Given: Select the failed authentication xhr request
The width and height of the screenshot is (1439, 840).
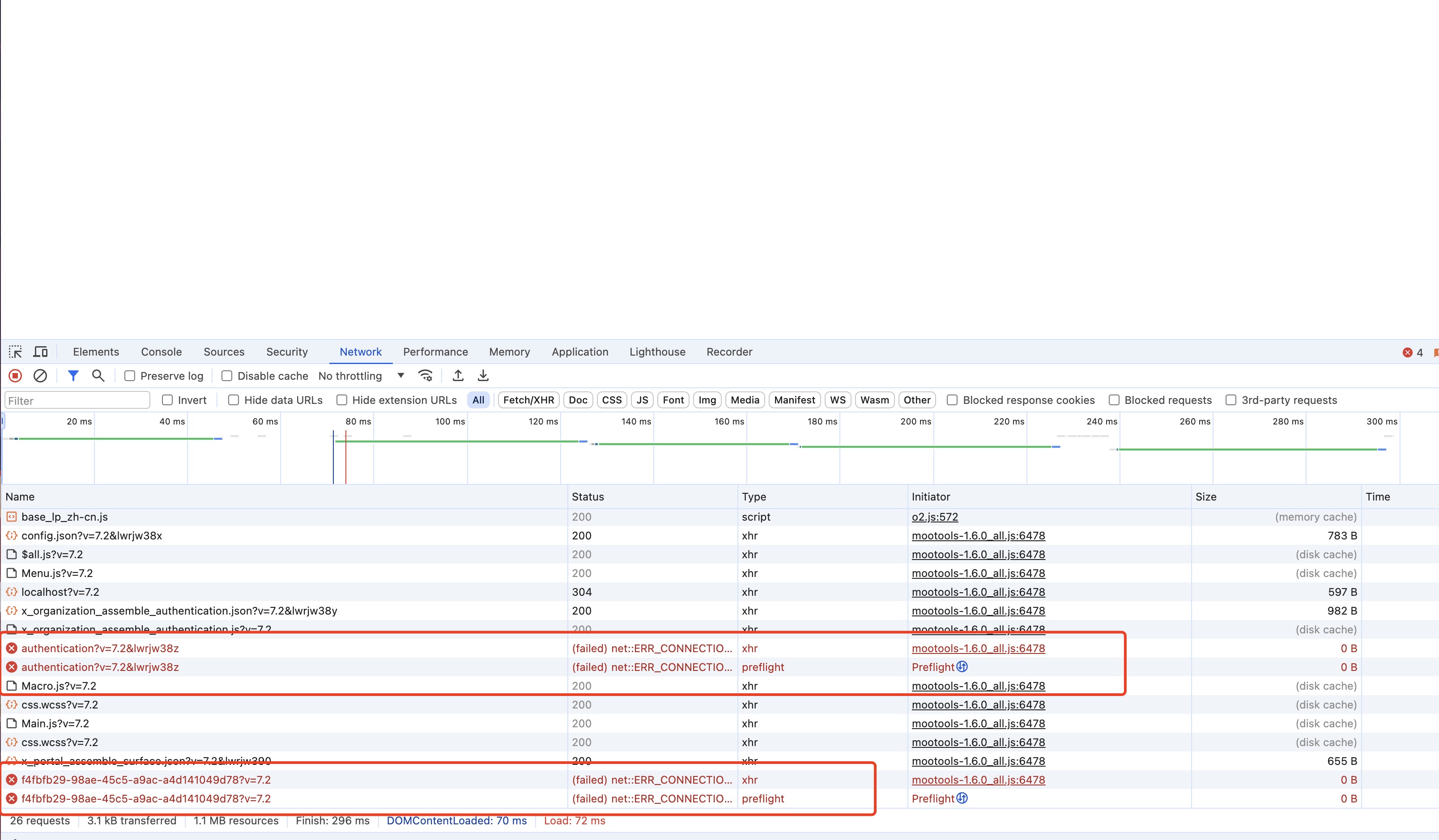Looking at the screenshot, I should 100,648.
